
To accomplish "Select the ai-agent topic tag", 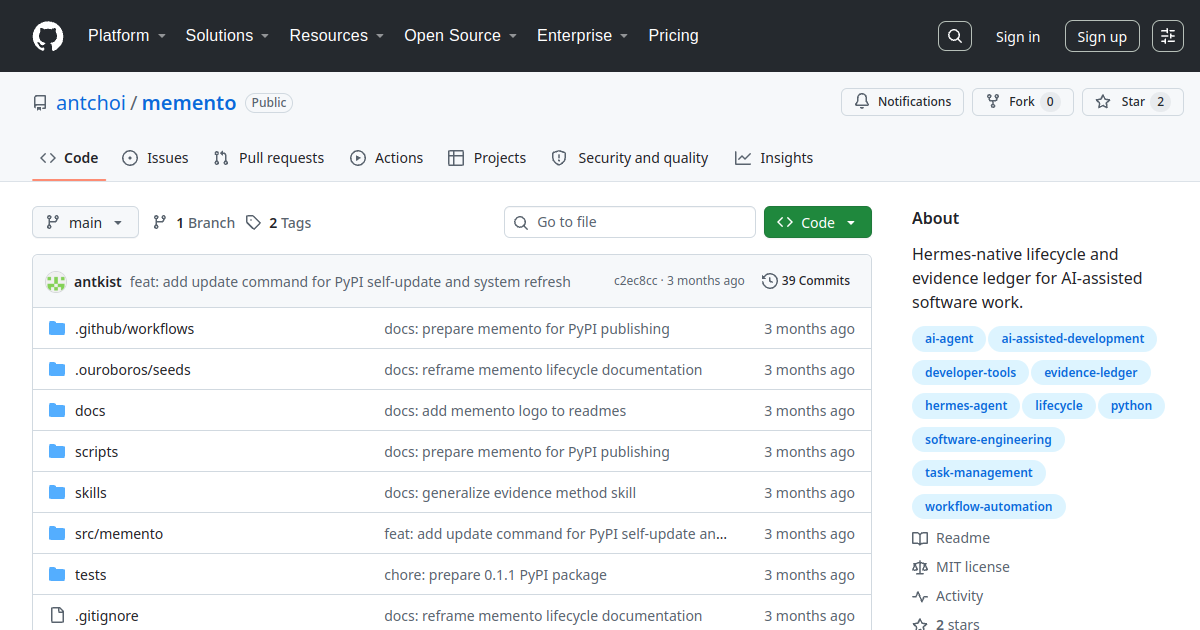I will point(949,339).
